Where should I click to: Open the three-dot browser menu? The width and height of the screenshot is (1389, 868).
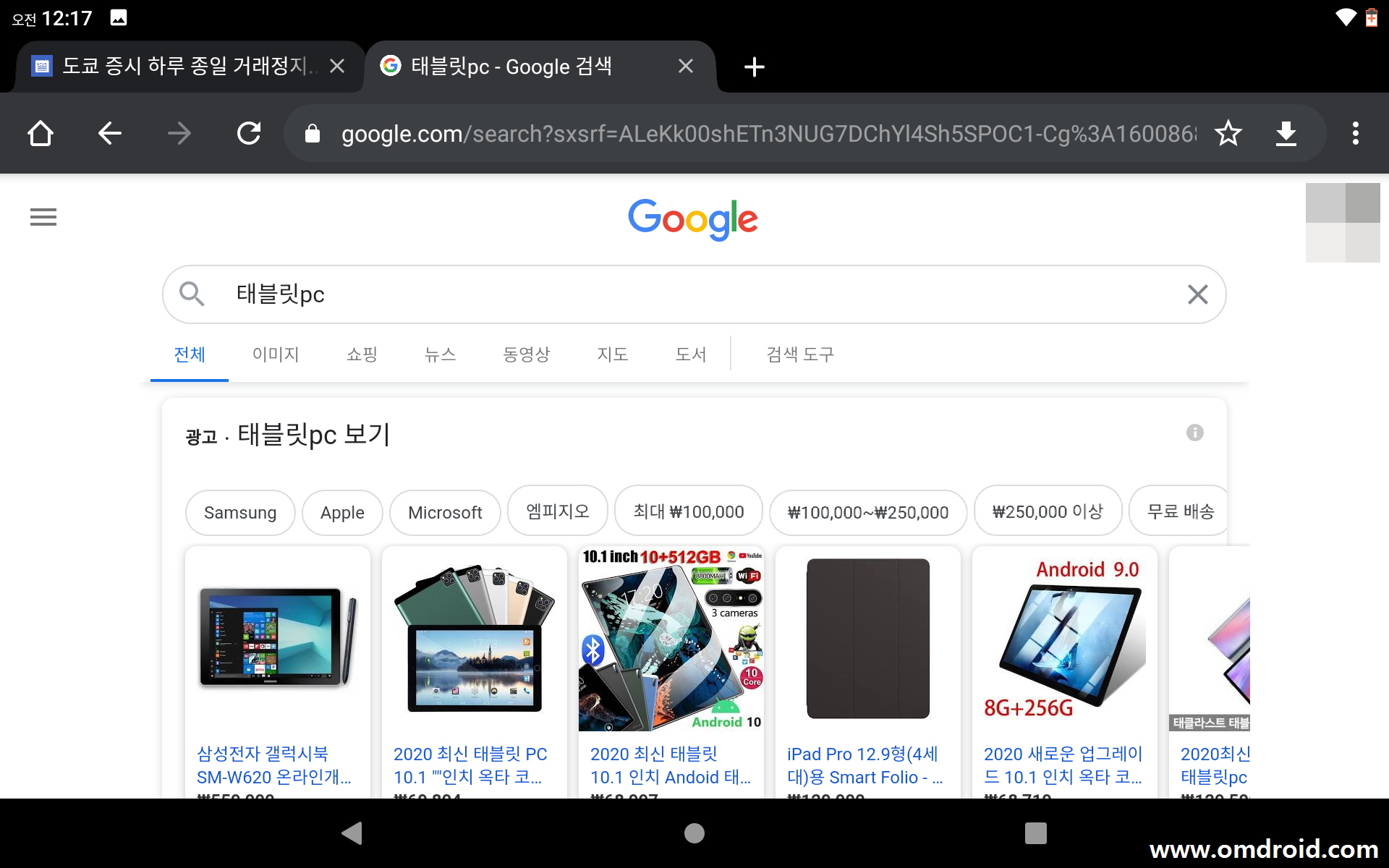(x=1356, y=133)
